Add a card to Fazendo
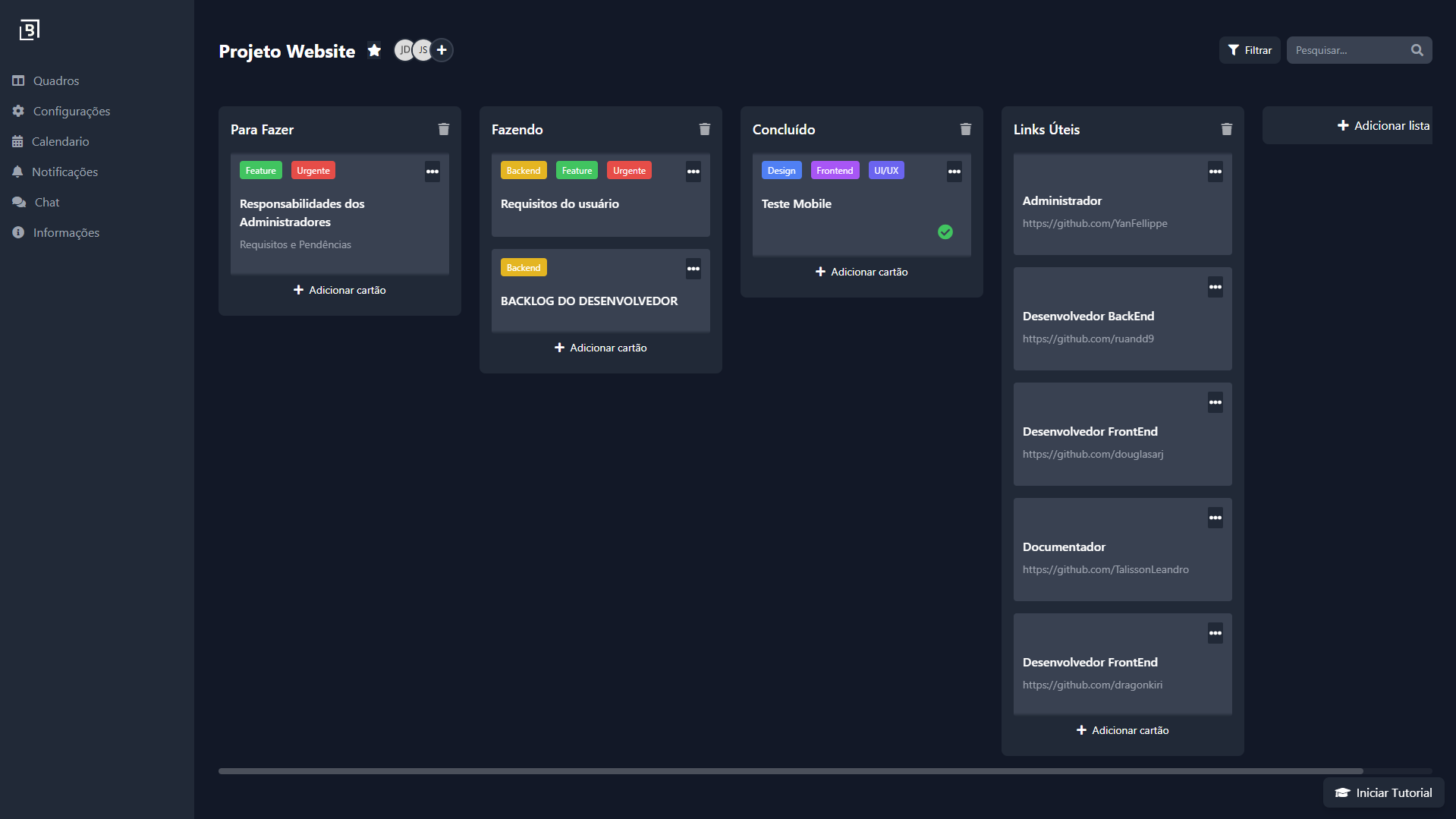 click(601, 348)
